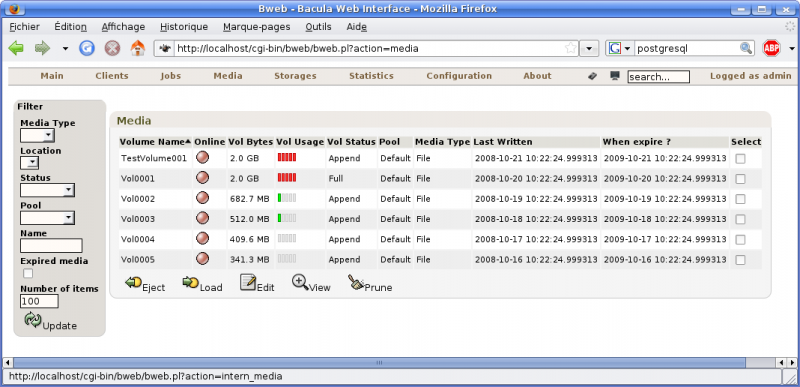Open the Media Type filter dropdown

pos(37,135)
